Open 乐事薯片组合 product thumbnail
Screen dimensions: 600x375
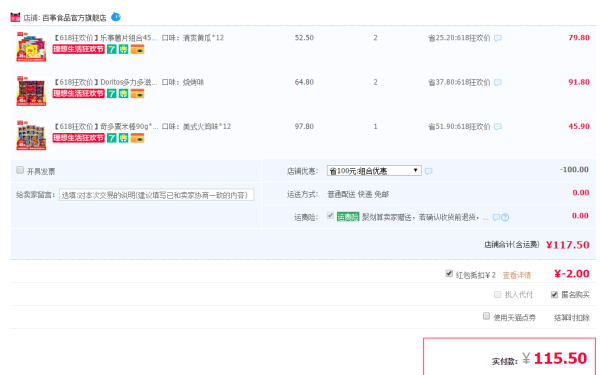pyautogui.click(x=31, y=47)
